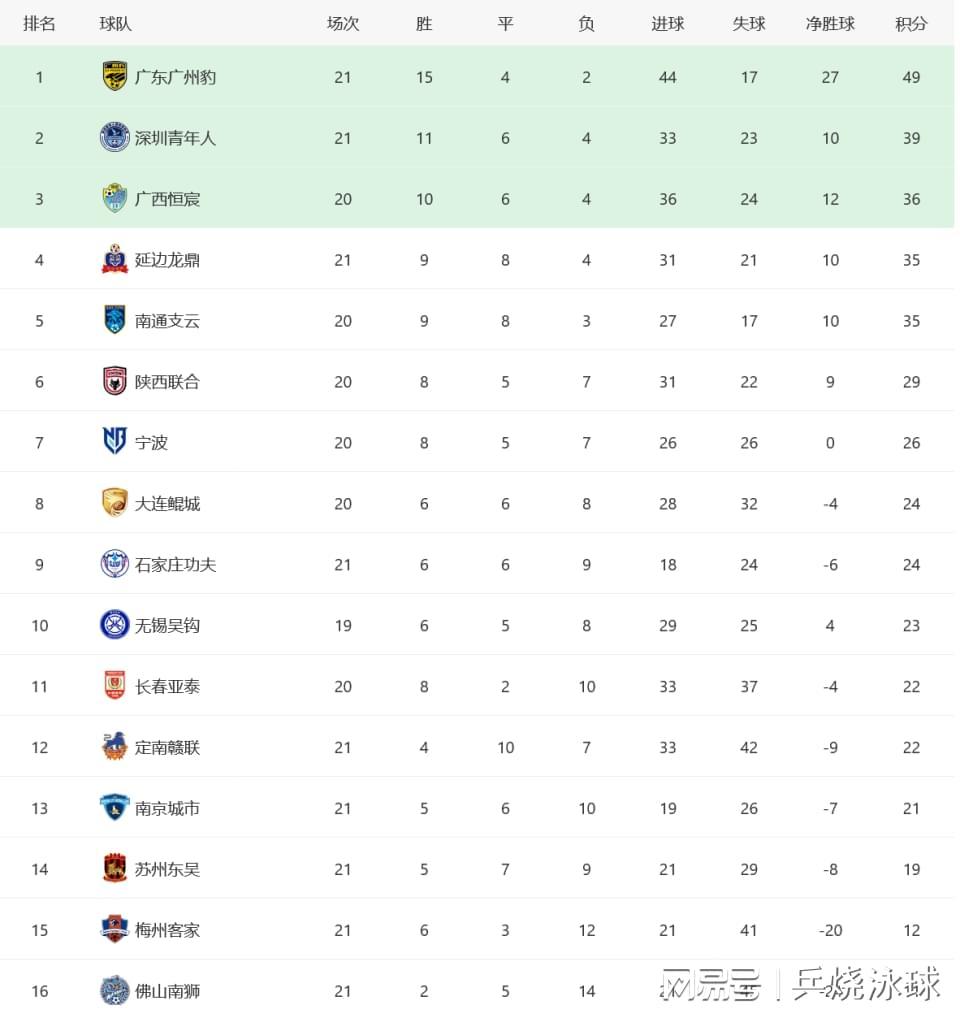Click the 大连鲲城 club badge

pos(115,503)
